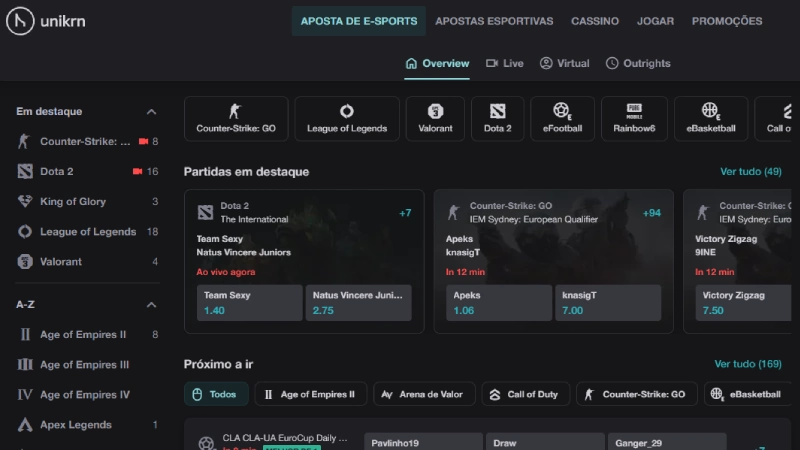The width and height of the screenshot is (800, 450).
Task: Click the Counter-Strike live camera icon
Action: 143,141
